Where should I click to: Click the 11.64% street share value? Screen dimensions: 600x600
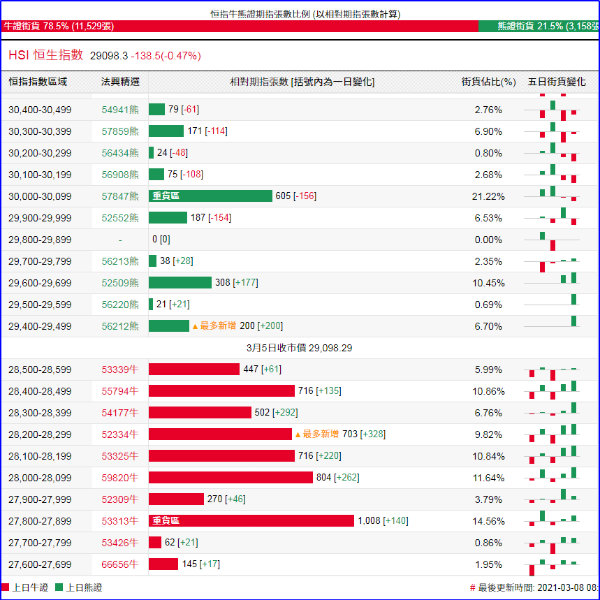coord(488,478)
